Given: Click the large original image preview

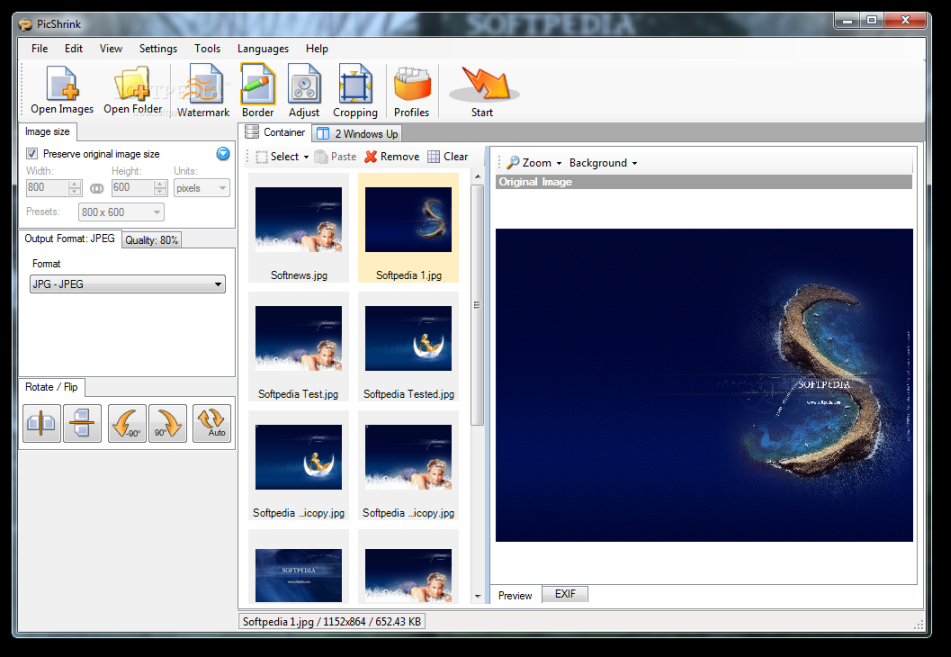Looking at the screenshot, I should pyautogui.click(x=704, y=385).
